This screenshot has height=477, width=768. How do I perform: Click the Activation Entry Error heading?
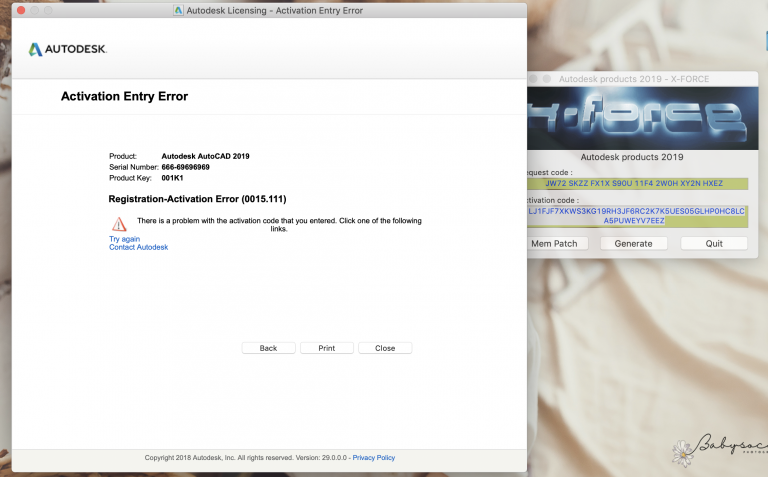click(x=124, y=96)
